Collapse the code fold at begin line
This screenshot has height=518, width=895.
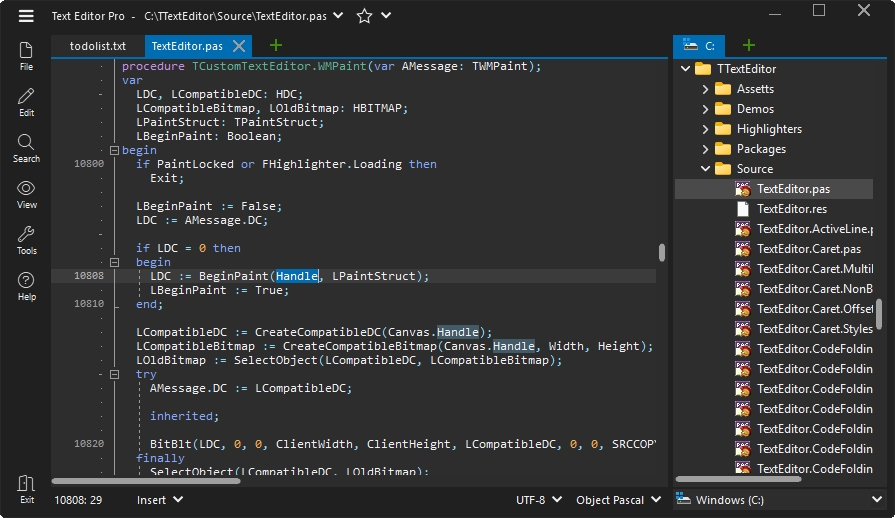(x=114, y=150)
